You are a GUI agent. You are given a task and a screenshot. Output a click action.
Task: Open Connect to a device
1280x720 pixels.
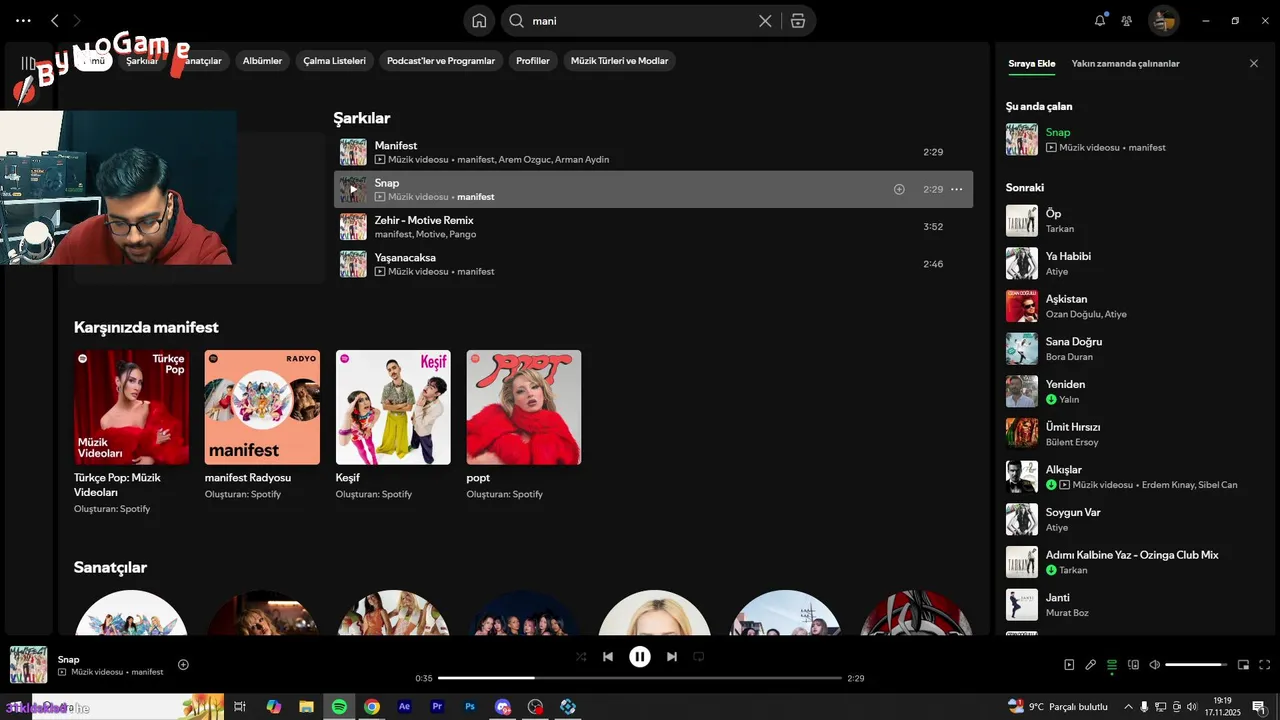[x=1133, y=665]
